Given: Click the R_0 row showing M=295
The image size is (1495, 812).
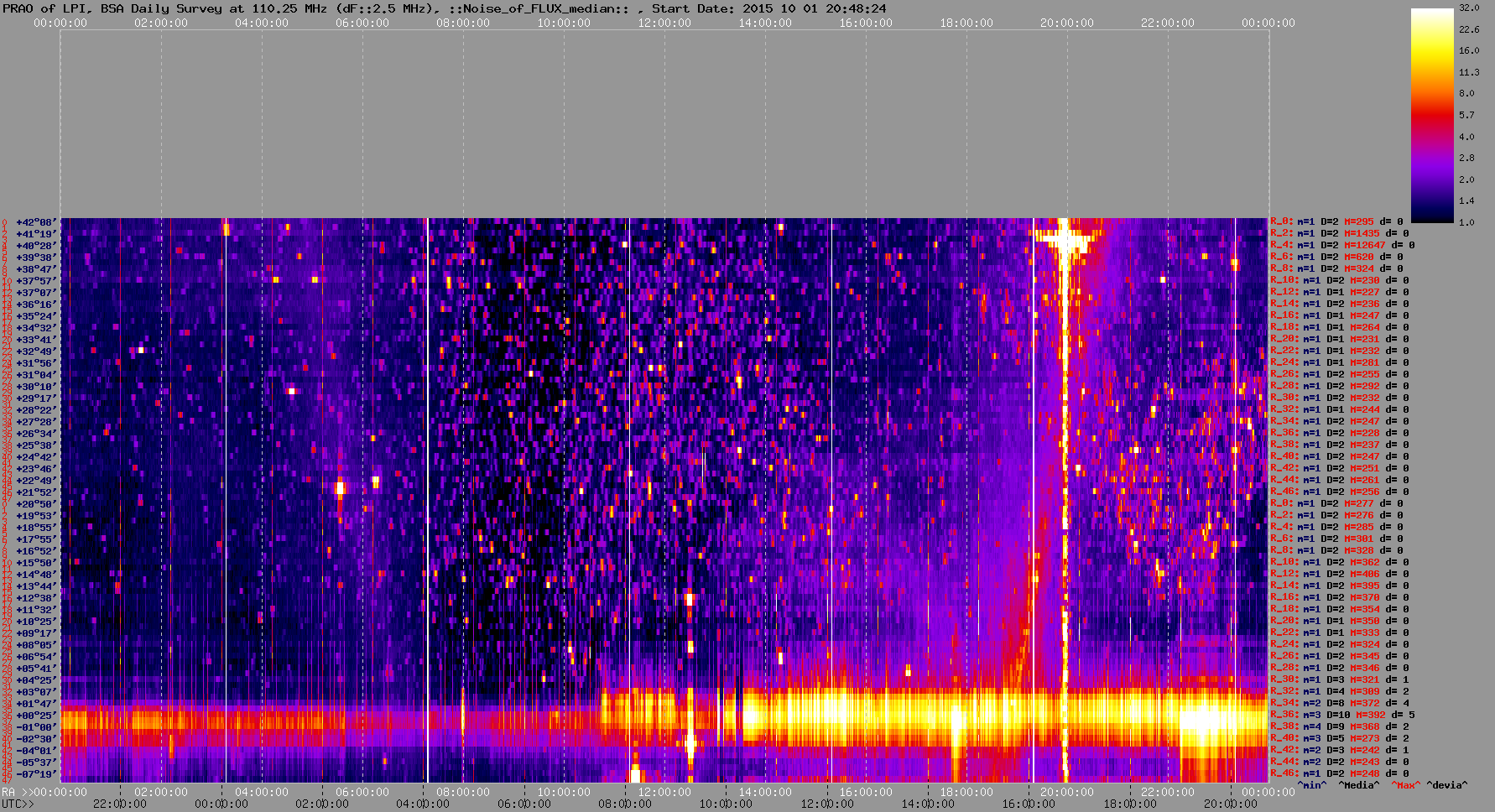Looking at the screenshot, I should [1336, 222].
